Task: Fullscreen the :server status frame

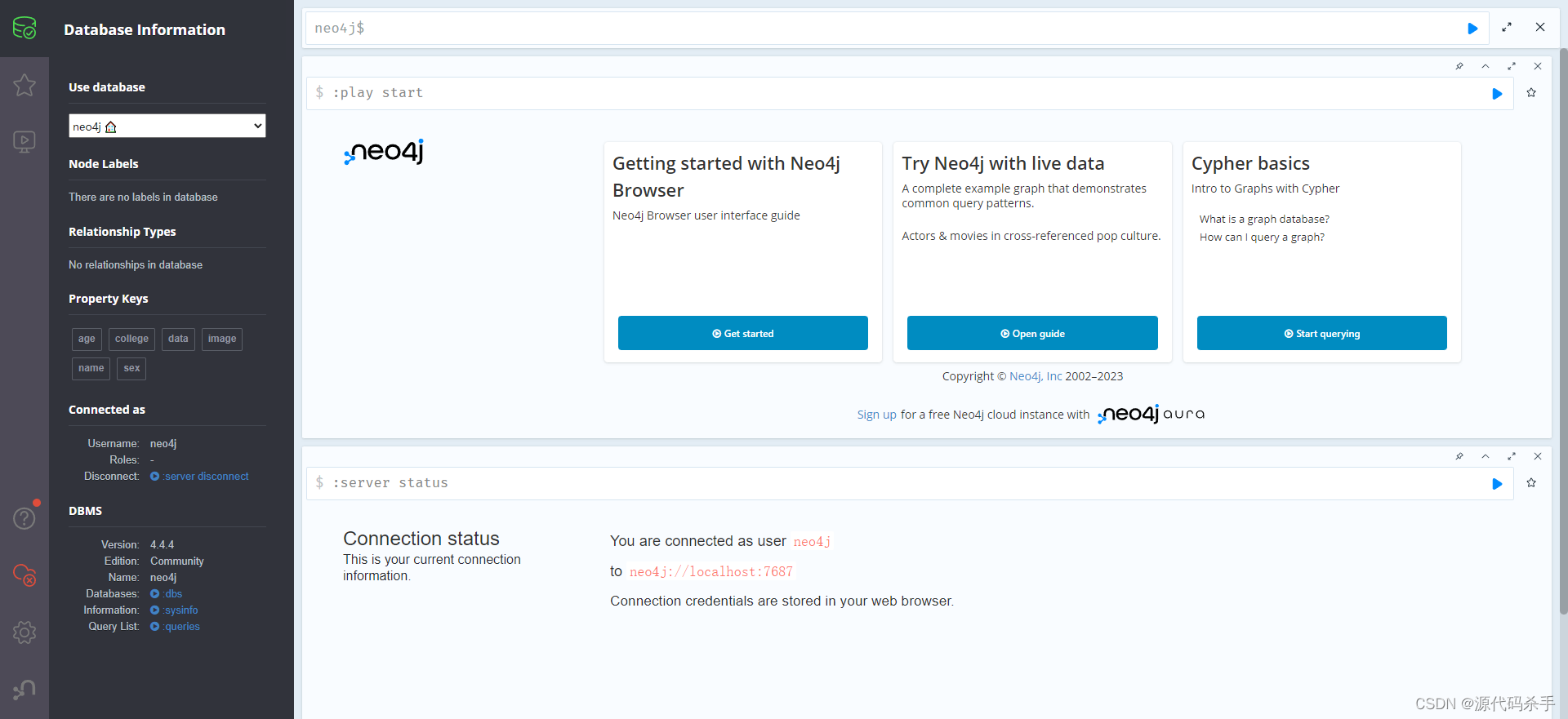Action: tap(1512, 456)
